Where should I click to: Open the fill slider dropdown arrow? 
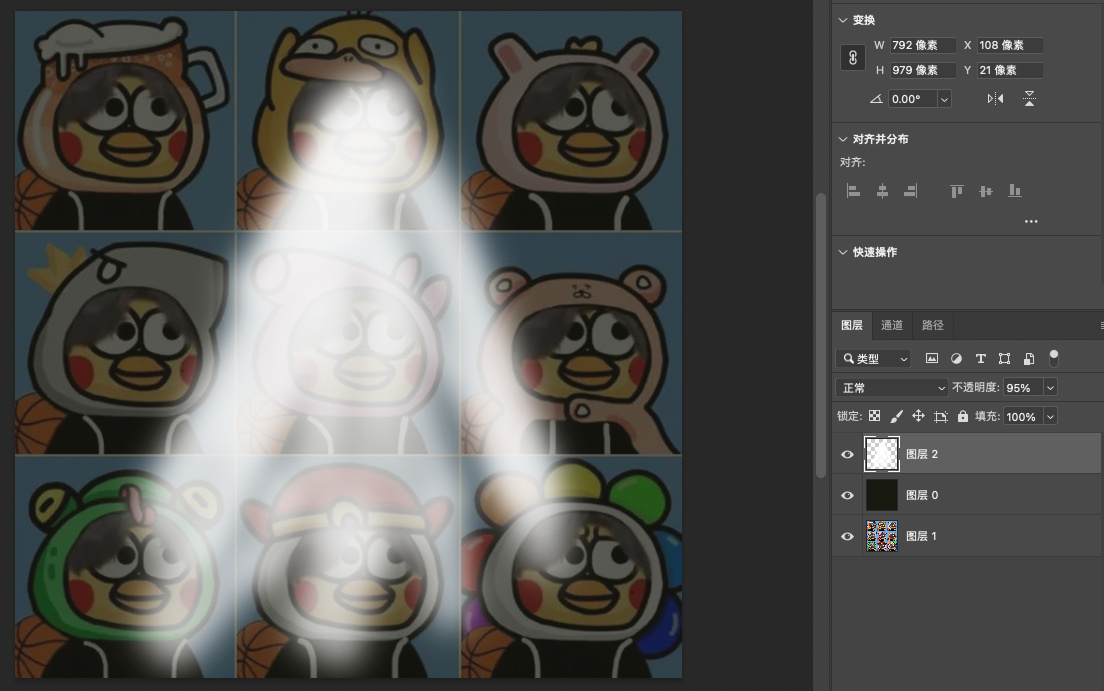click(1050, 416)
